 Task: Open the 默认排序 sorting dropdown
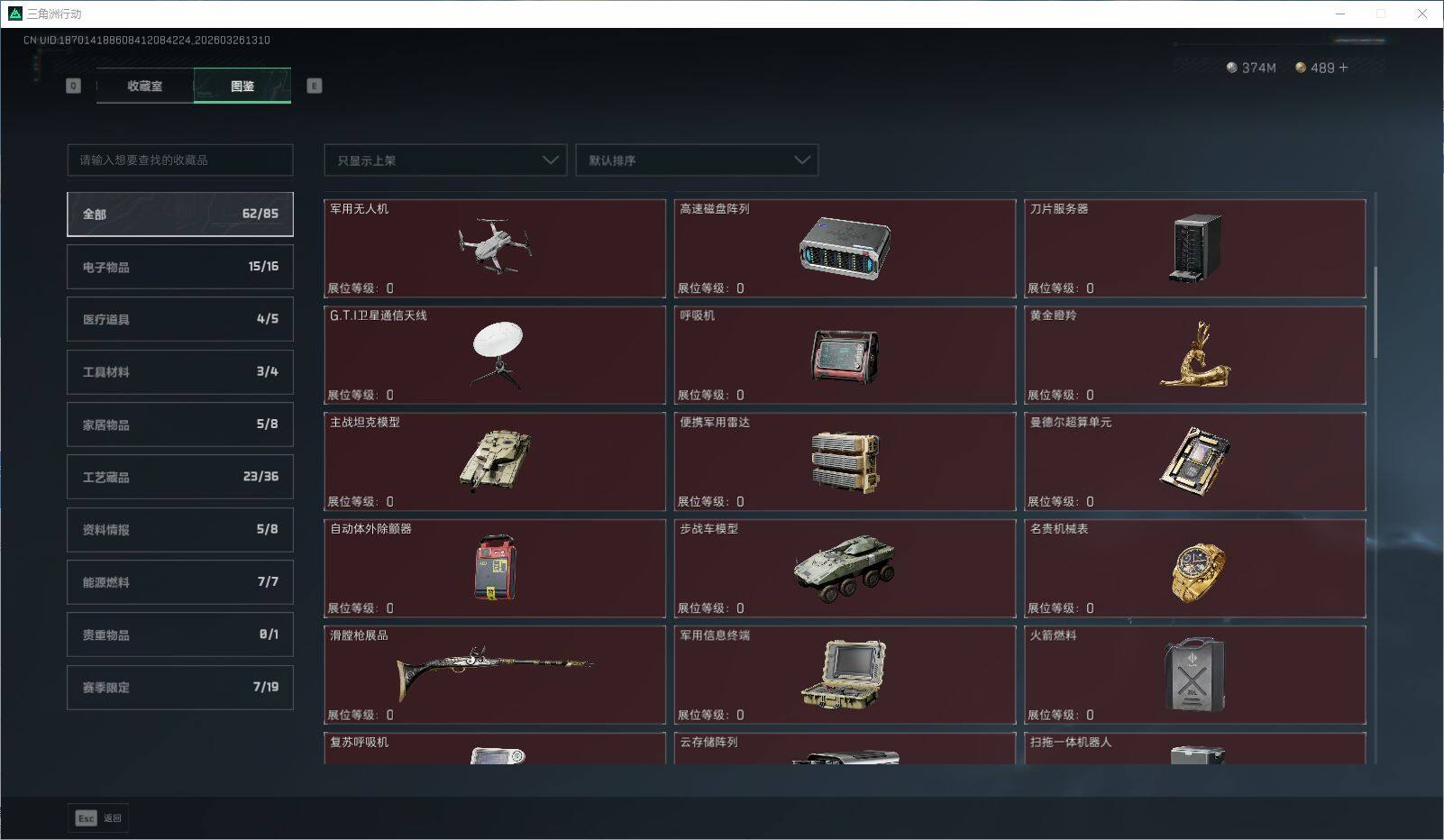click(697, 160)
